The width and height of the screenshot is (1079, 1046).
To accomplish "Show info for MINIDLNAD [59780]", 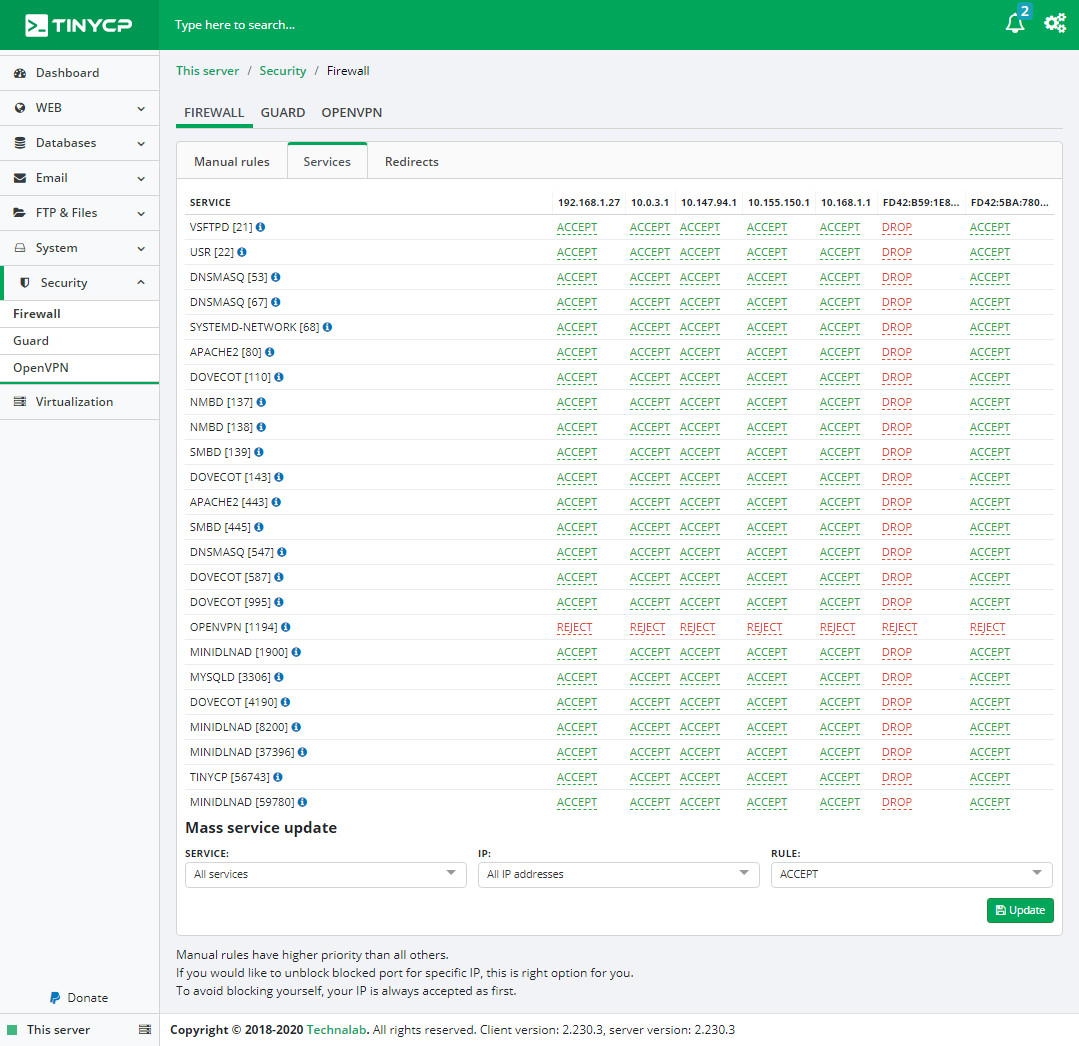I will click(302, 802).
